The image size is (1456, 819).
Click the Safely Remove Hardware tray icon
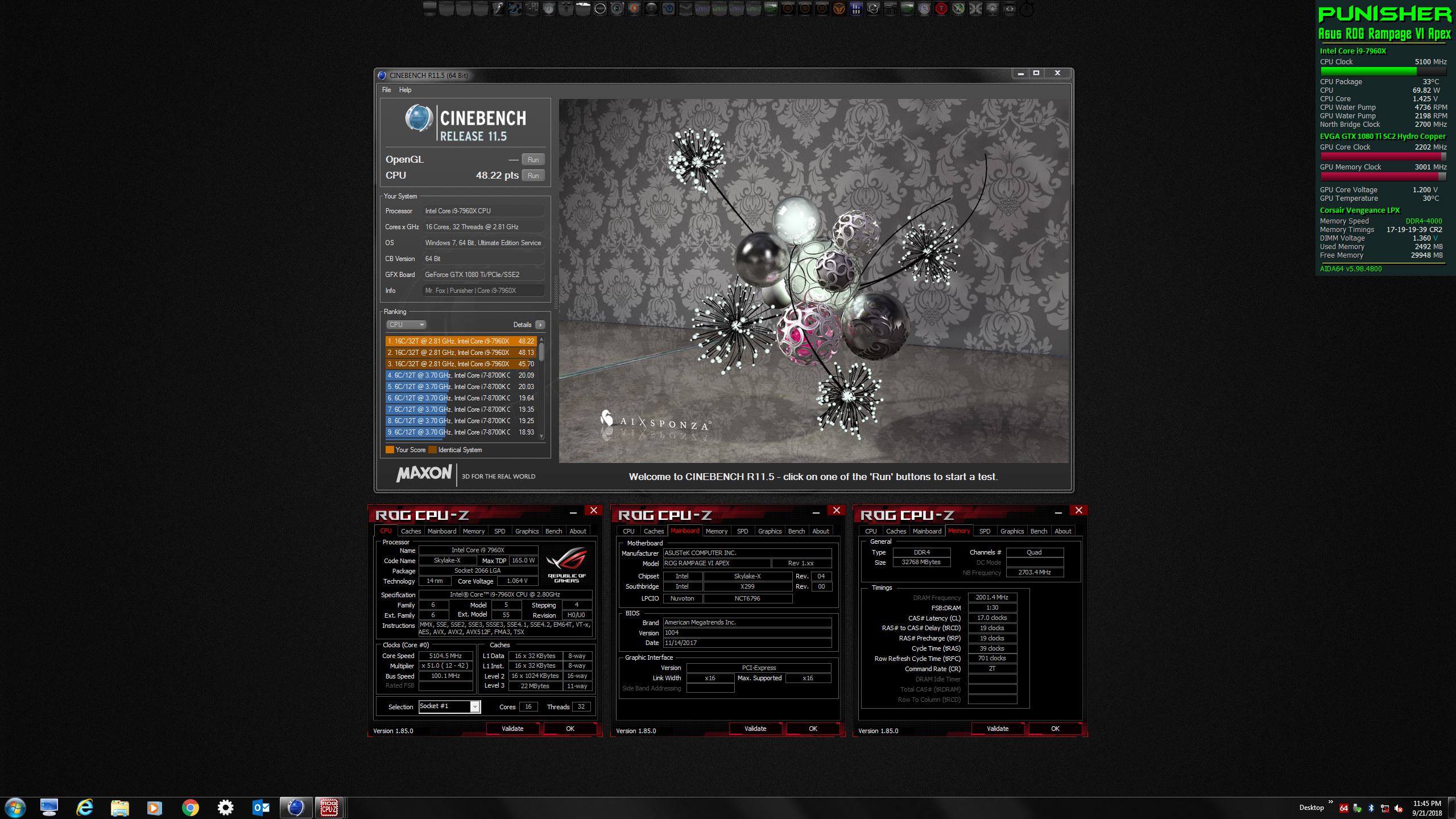(1357, 808)
